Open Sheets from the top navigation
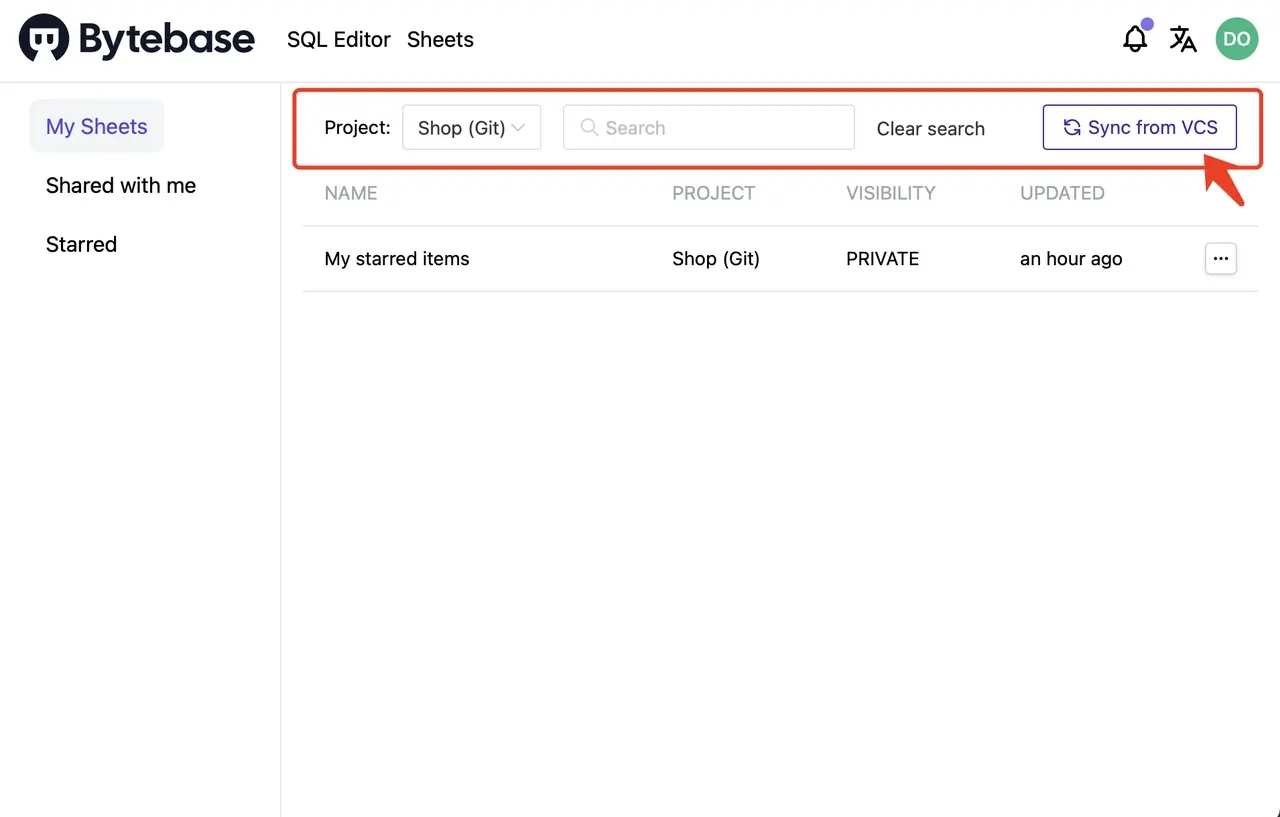The height and width of the screenshot is (817, 1280). pos(440,40)
